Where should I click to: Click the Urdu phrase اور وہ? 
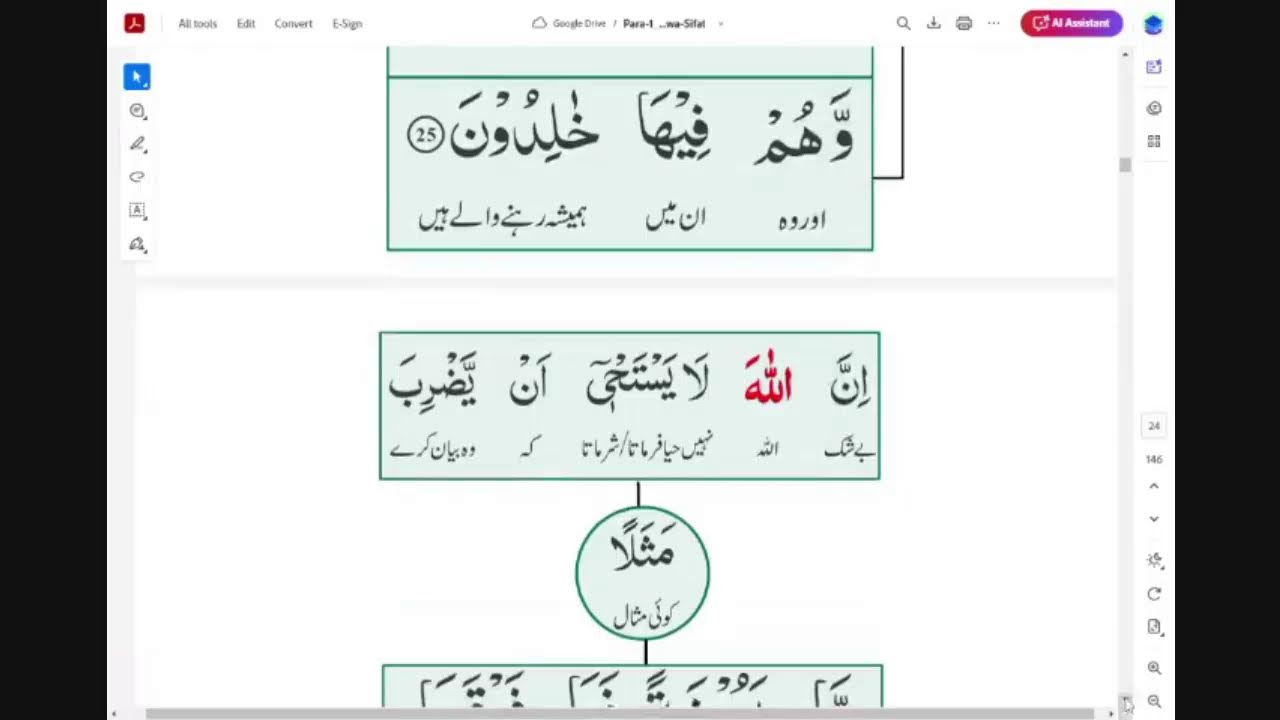pyautogui.click(x=802, y=220)
